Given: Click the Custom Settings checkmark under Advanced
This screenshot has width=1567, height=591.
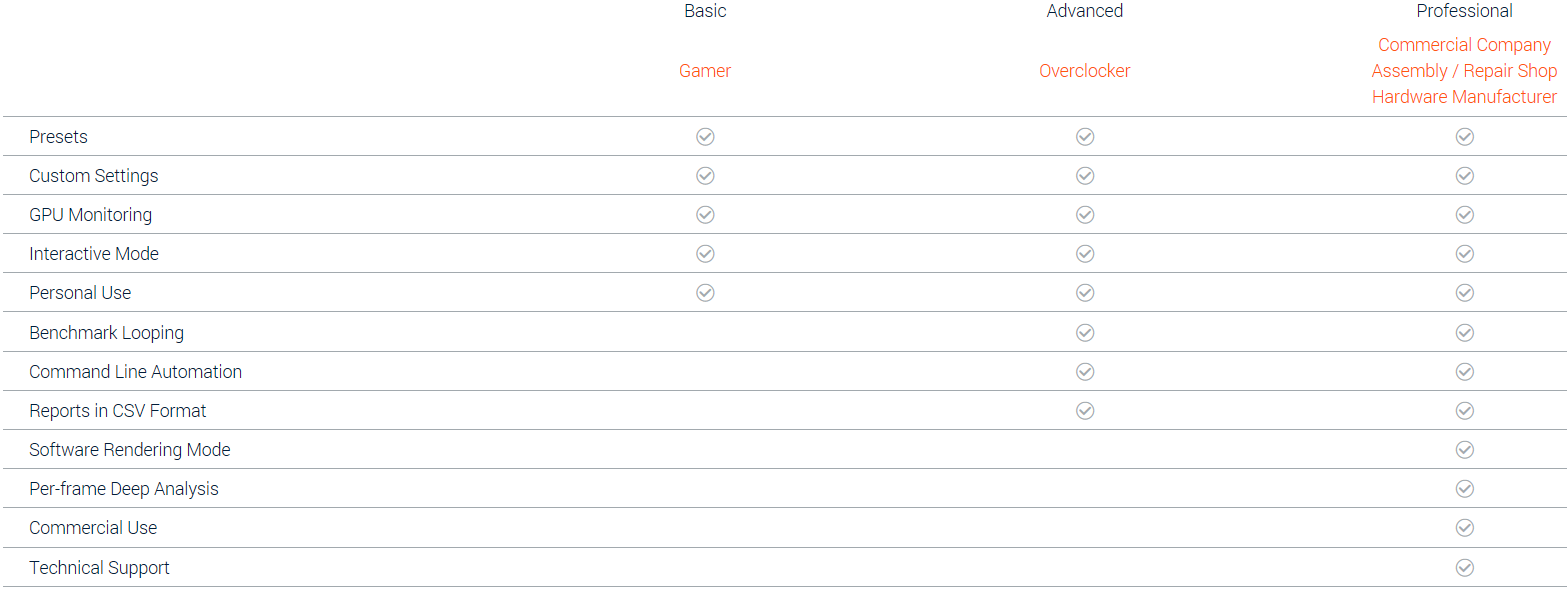Looking at the screenshot, I should [x=1085, y=176].
